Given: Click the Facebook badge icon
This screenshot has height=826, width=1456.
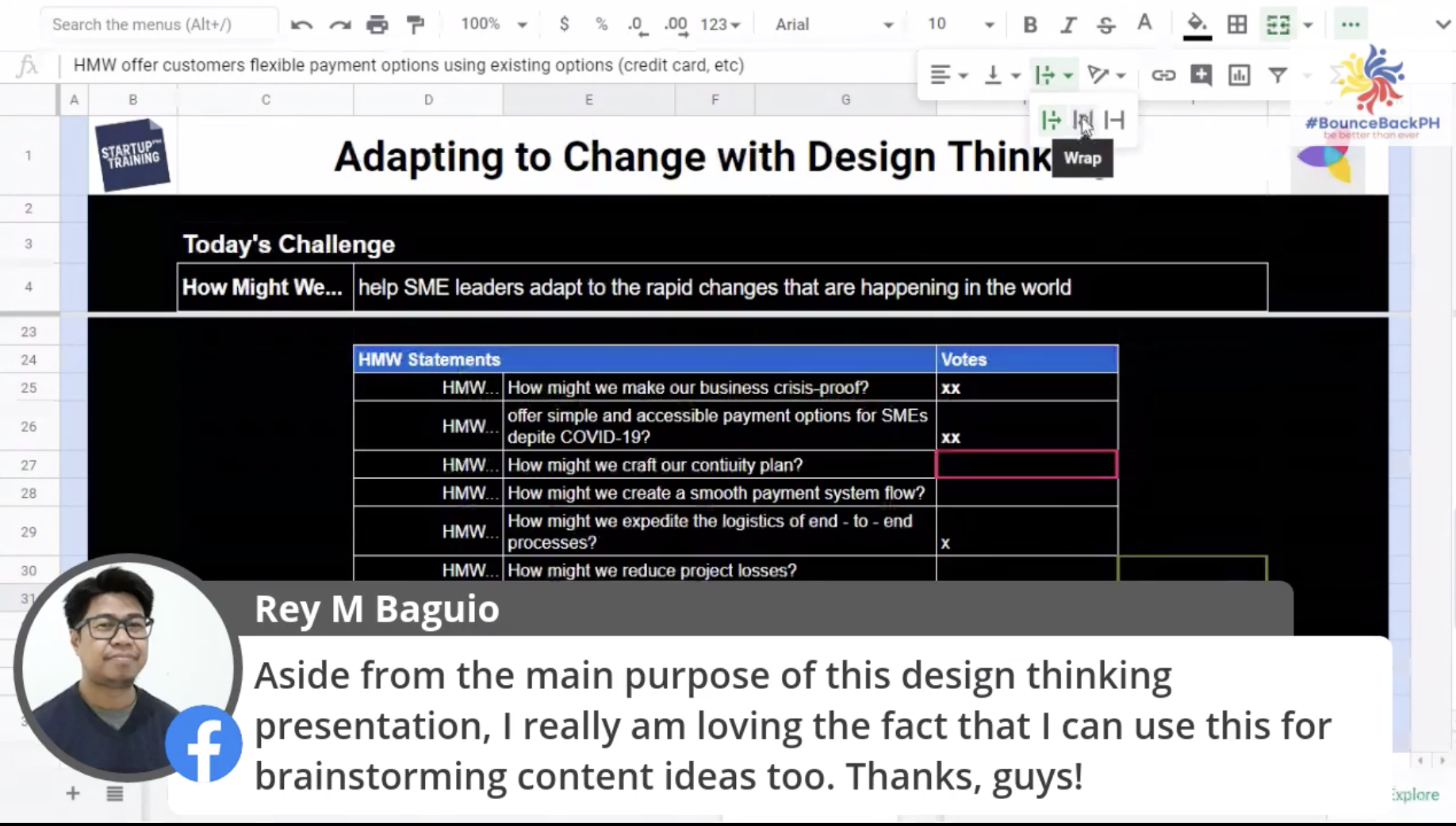Looking at the screenshot, I should [204, 744].
